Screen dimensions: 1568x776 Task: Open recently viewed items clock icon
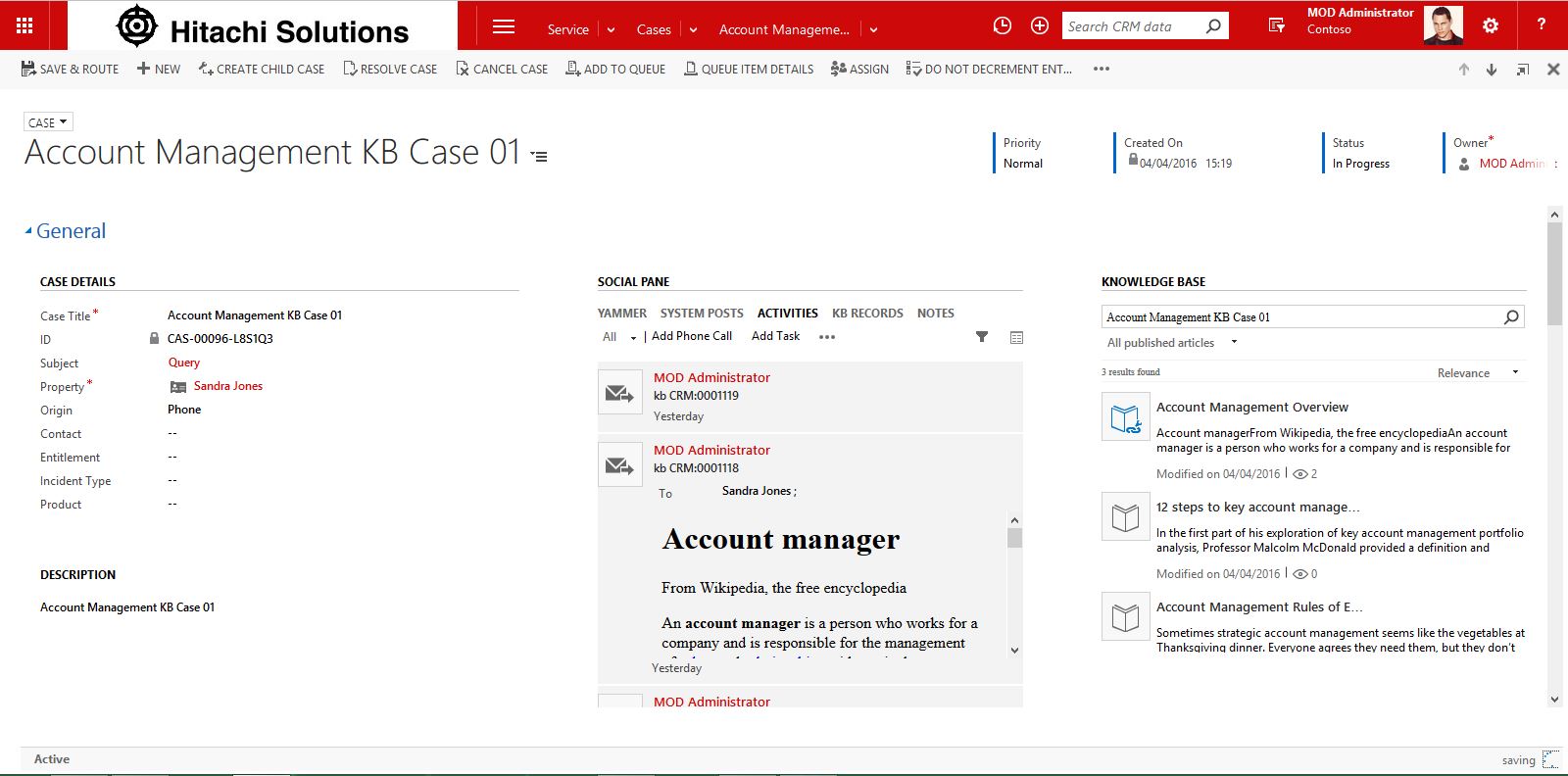(x=1002, y=26)
